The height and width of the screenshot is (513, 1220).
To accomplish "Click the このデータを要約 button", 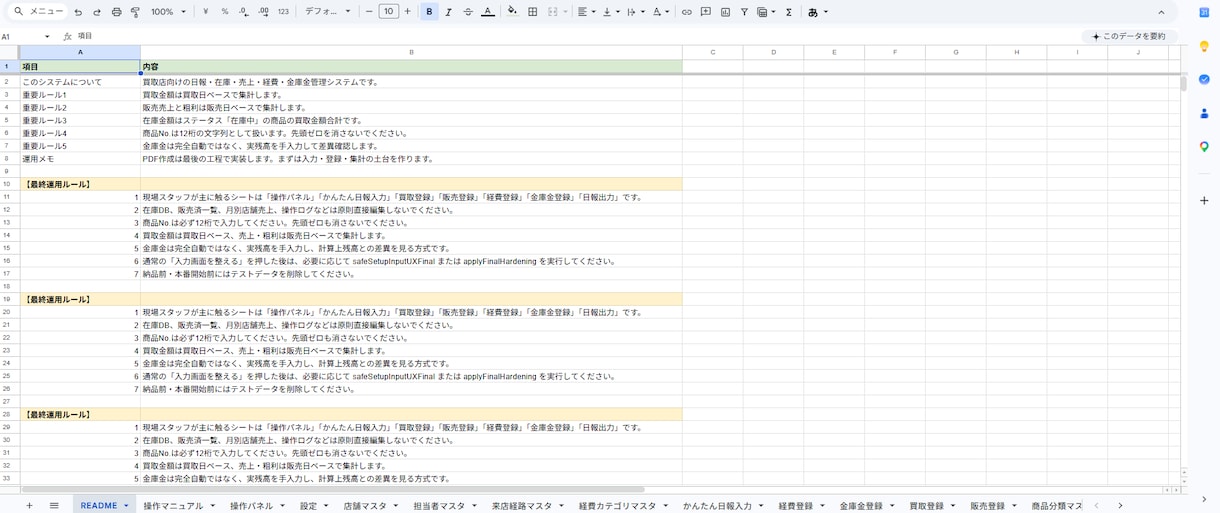I will (1129, 36).
